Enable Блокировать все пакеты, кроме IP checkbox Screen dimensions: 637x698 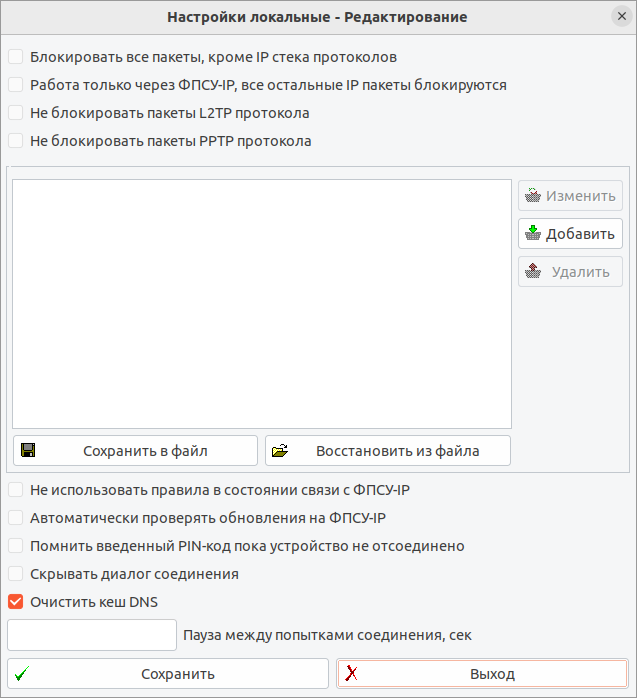pyautogui.click(x=15, y=57)
